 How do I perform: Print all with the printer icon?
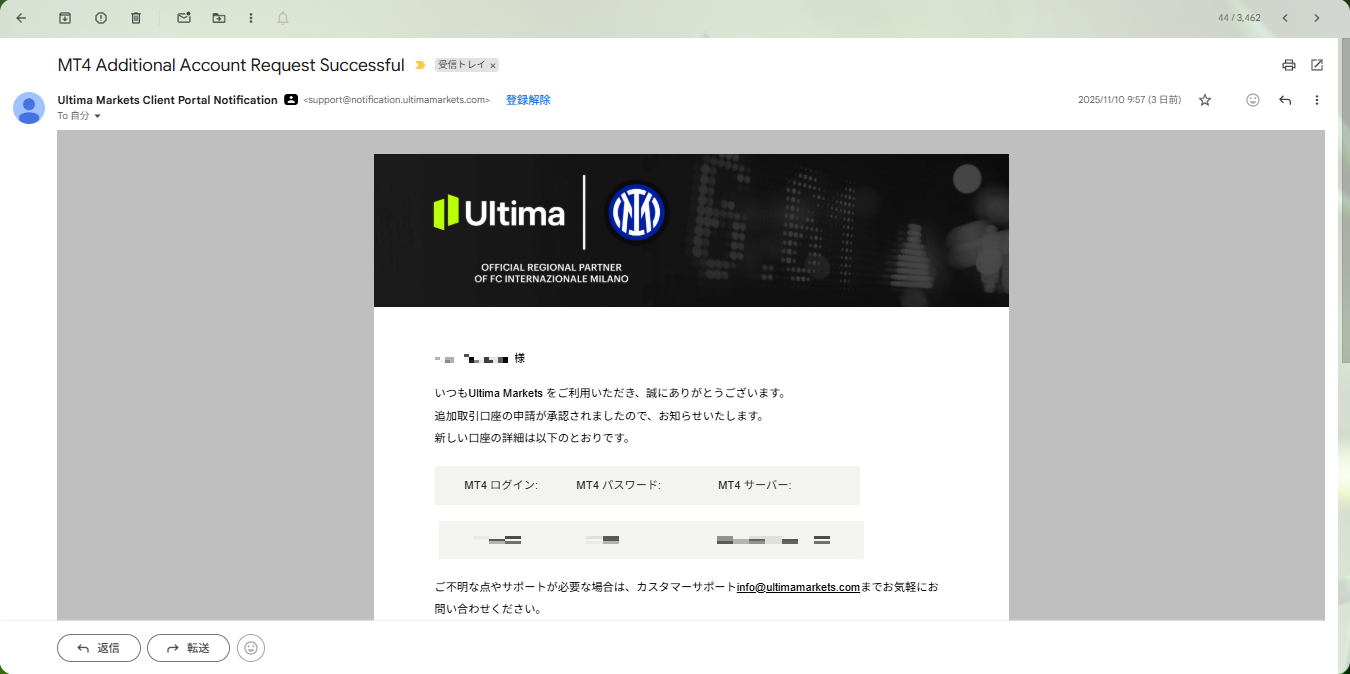1289,65
